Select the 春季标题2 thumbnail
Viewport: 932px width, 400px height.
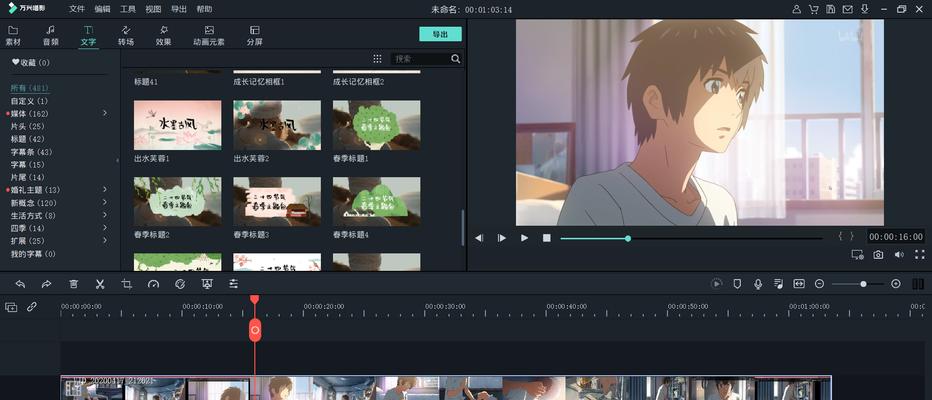click(178, 201)
